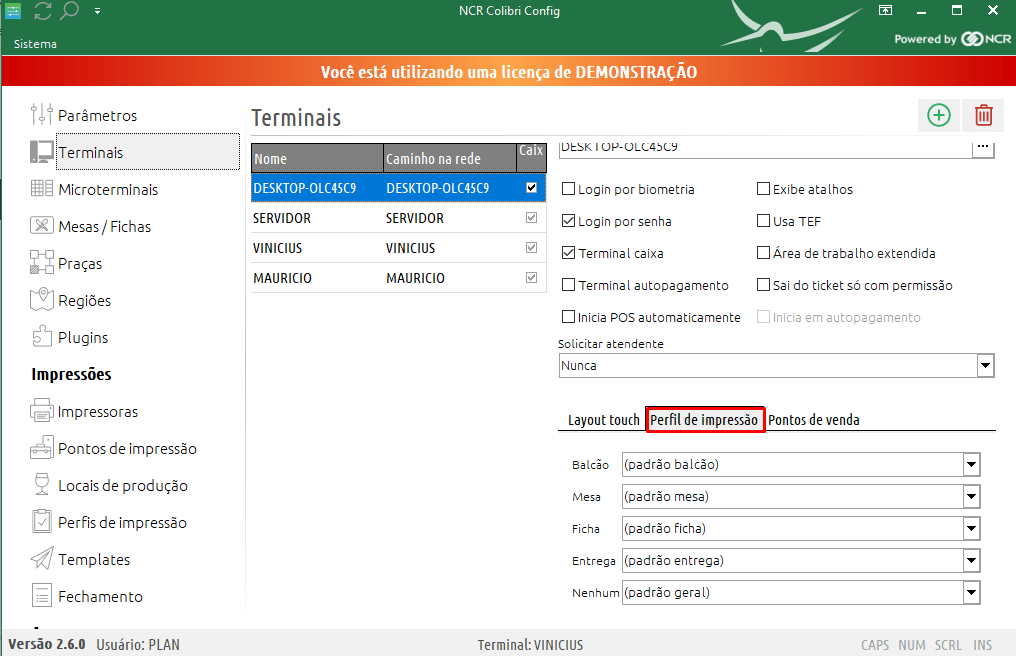Open Parâmetros via its sliders icon
The height and width of the screenshot is (656, 1016).
click(x=41, y=115)
